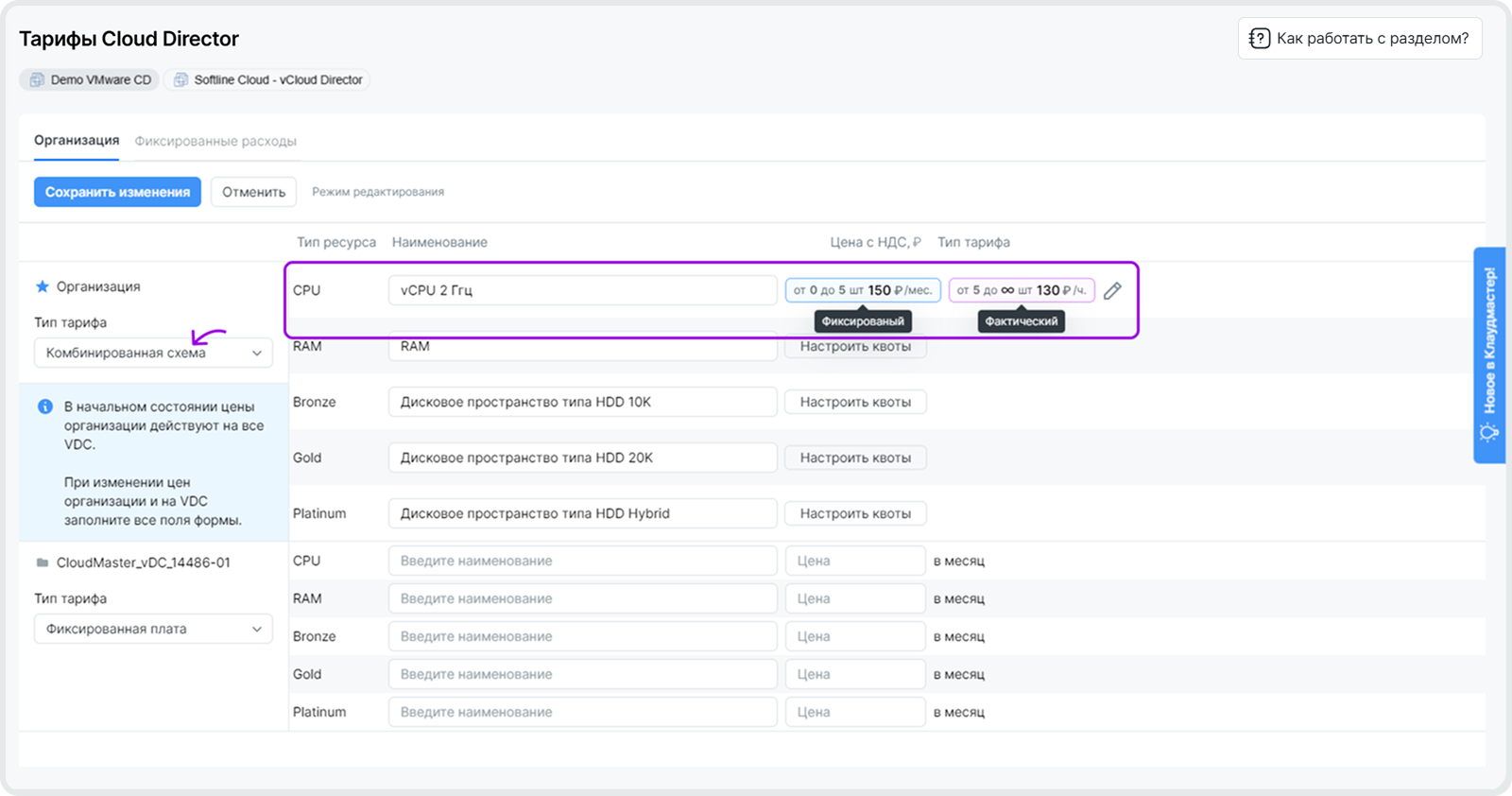Select the actual quota 130 ₽/ч. badge
Screen dimensions: 1512x796
[1021, 290]
